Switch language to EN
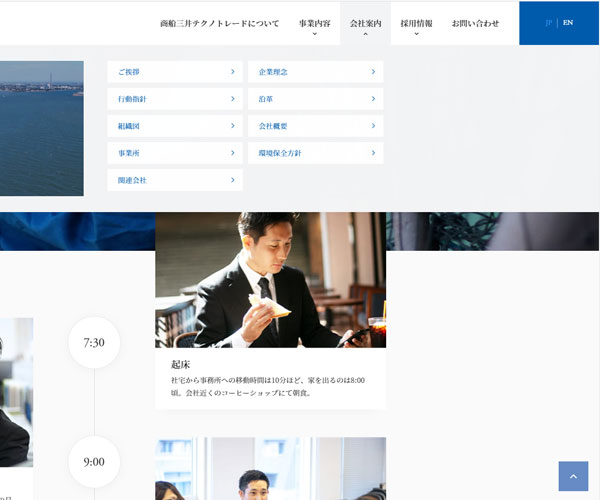The height and width of the screenshot is (500, 600). tap(568, 23)
